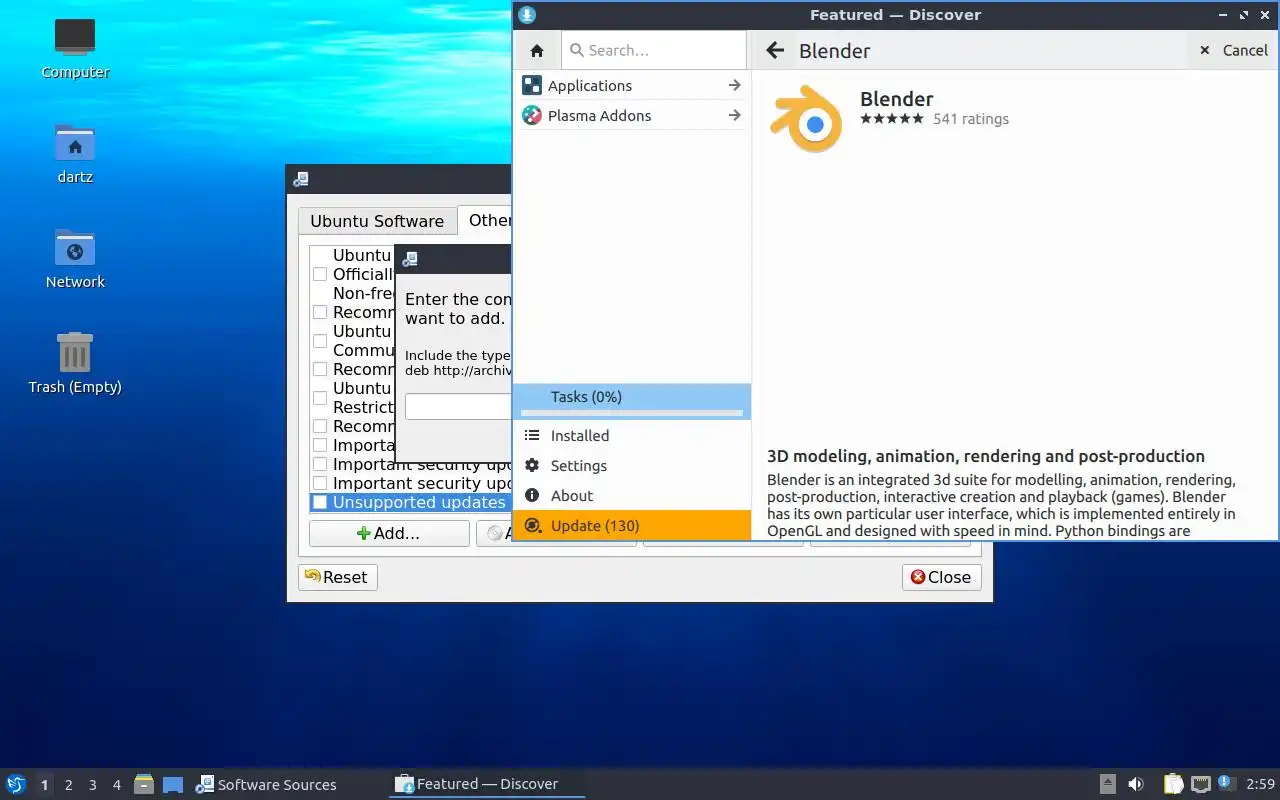Switch to the Ubuntu Software tab
This screenshot has width=1280, height=800.
click(x=377, y=221)
